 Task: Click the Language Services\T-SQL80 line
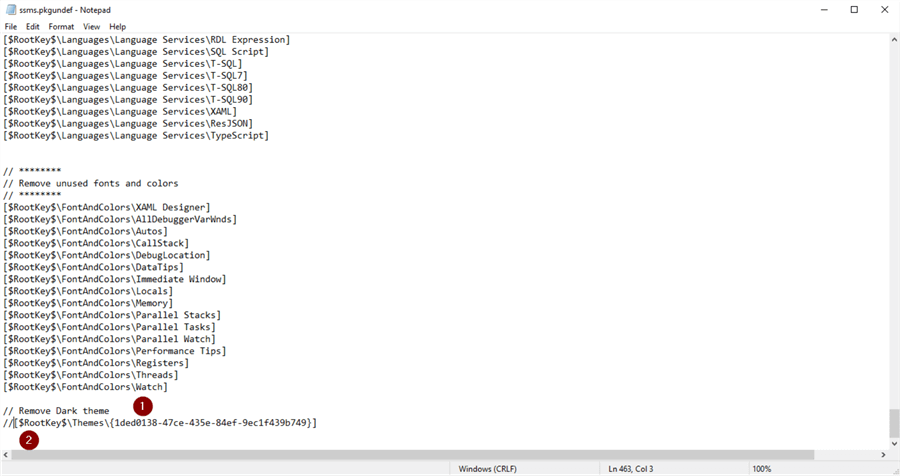pyautogui.click(x=128, y=88)
